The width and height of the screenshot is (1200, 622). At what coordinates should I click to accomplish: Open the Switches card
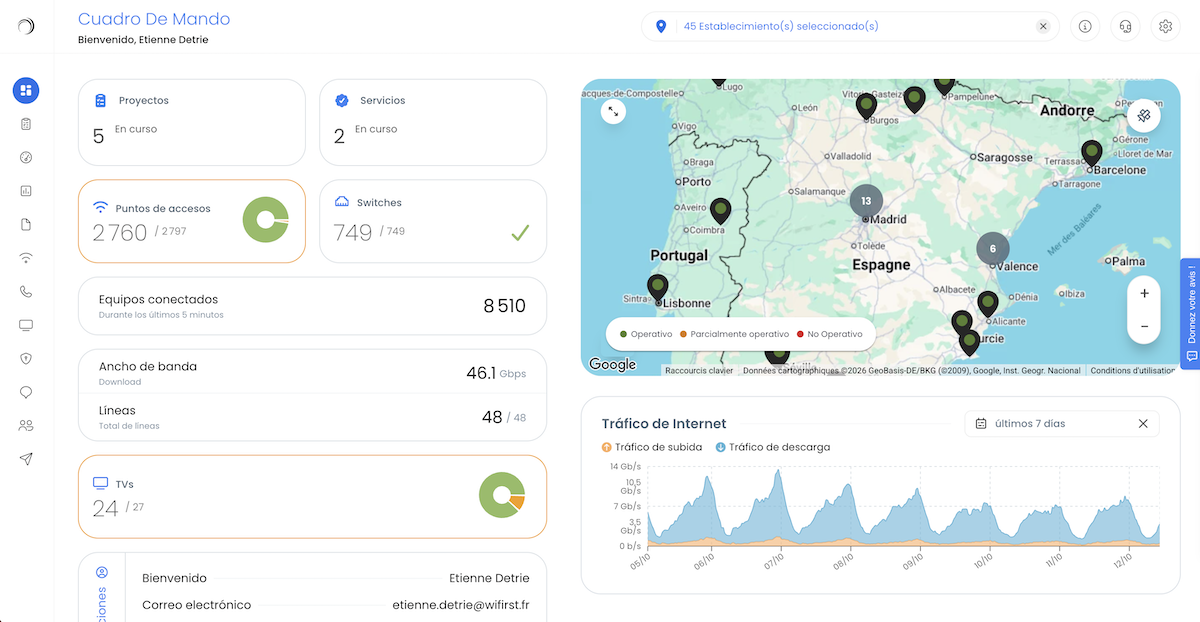click(433, 221)
